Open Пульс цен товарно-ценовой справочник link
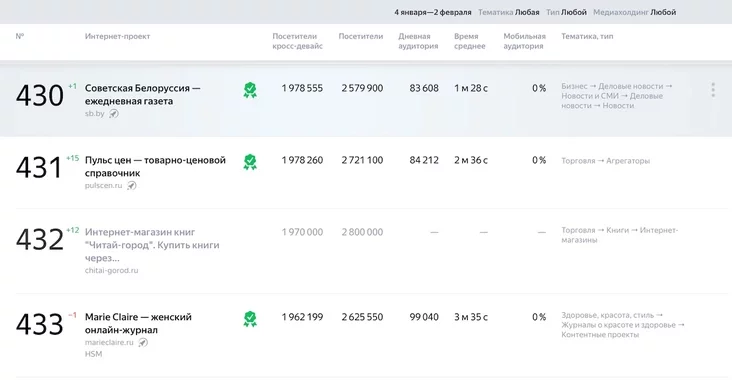 coord(155,166)
